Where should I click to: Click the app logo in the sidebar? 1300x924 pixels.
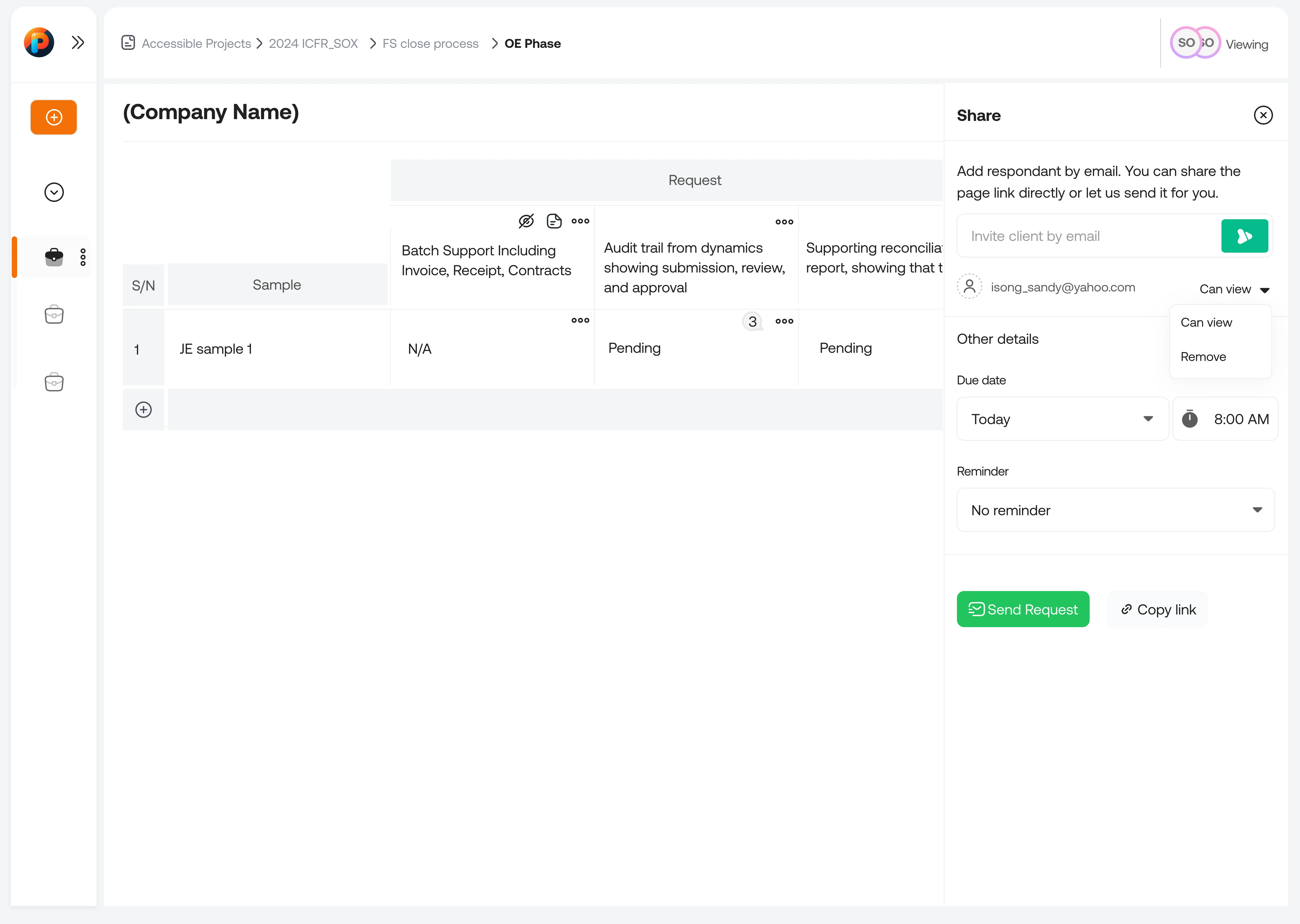[39, 43]
